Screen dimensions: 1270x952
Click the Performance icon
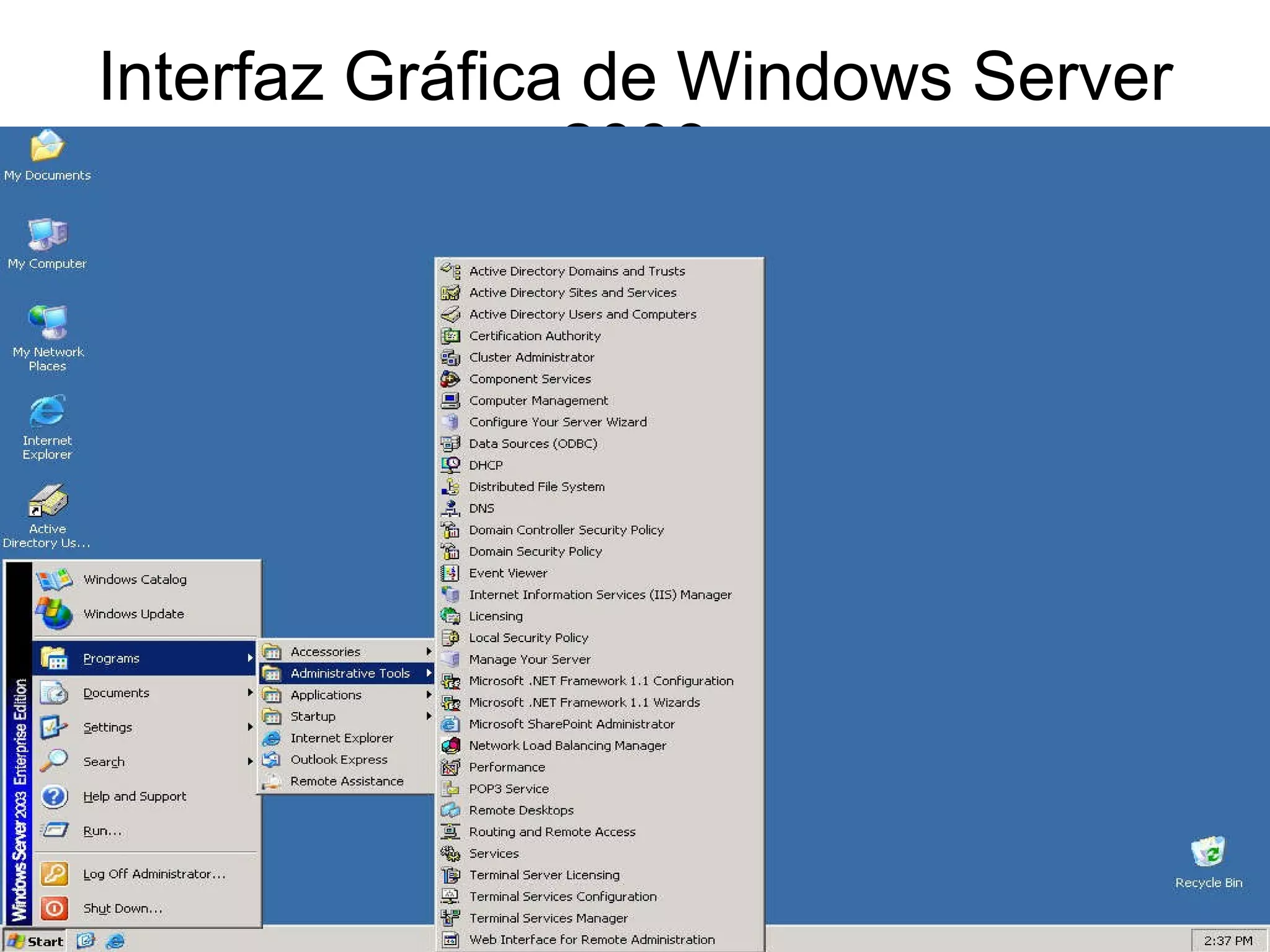(x=450, y=767)
